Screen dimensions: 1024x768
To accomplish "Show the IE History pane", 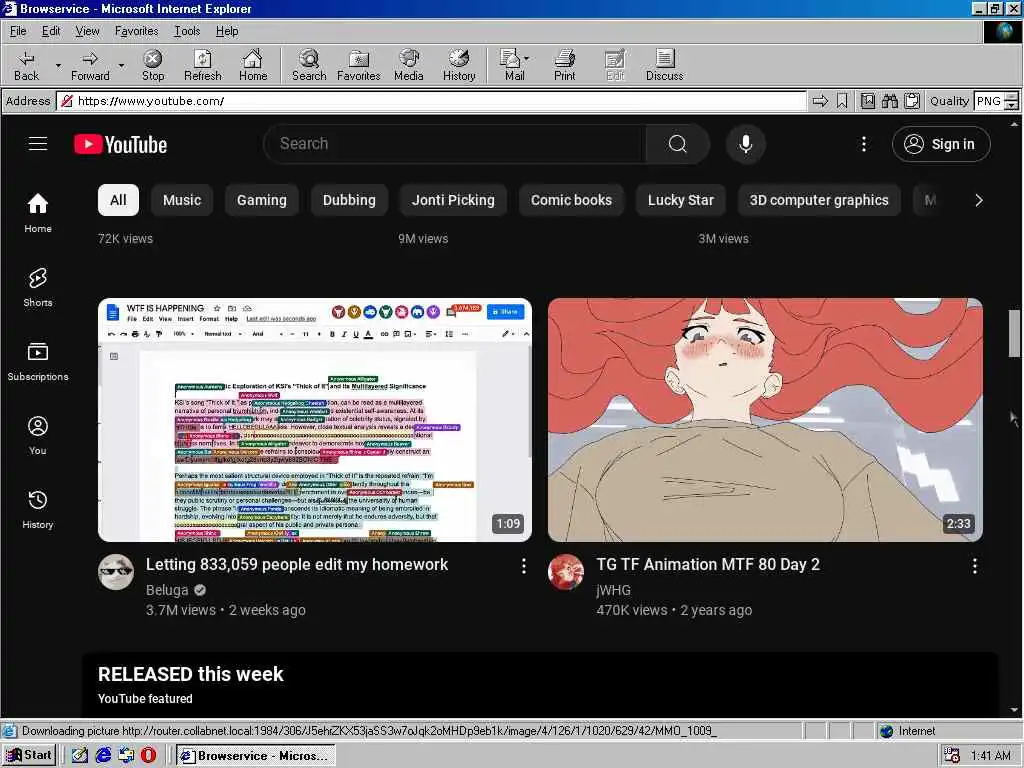I will 459,65.
